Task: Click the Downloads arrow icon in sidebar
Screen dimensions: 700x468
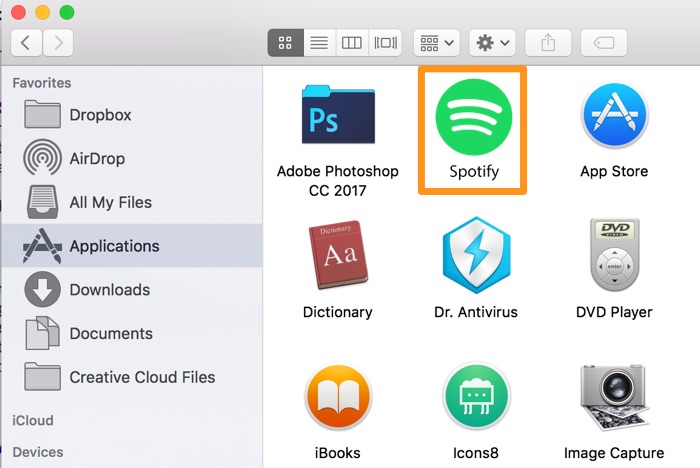Action: point(42,289)
